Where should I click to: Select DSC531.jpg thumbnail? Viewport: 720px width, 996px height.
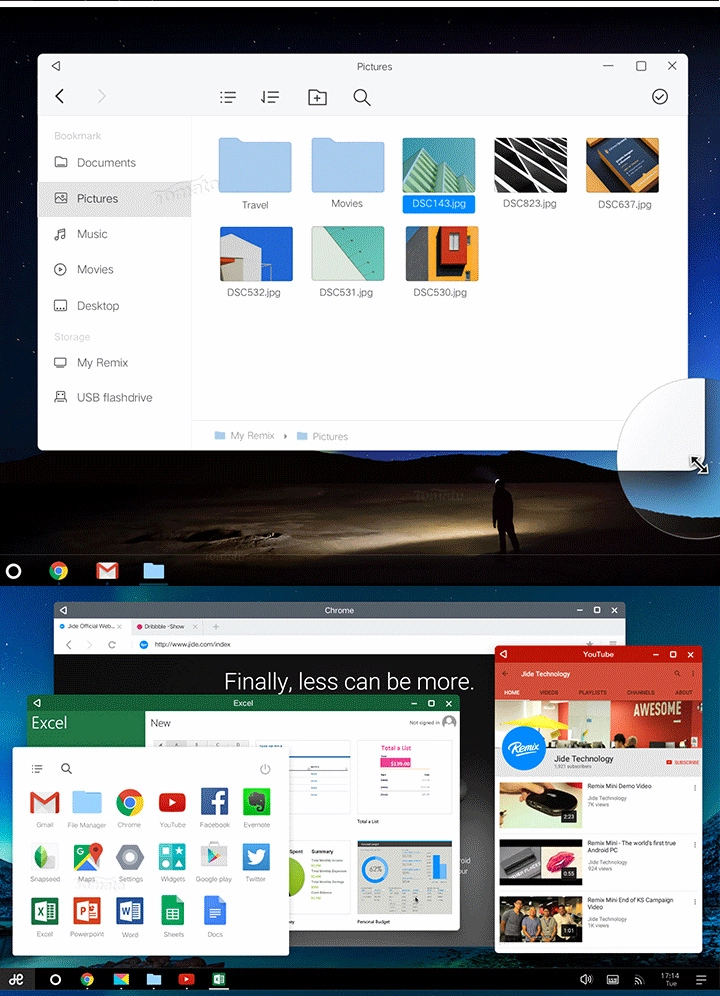[x=348, y=253]
